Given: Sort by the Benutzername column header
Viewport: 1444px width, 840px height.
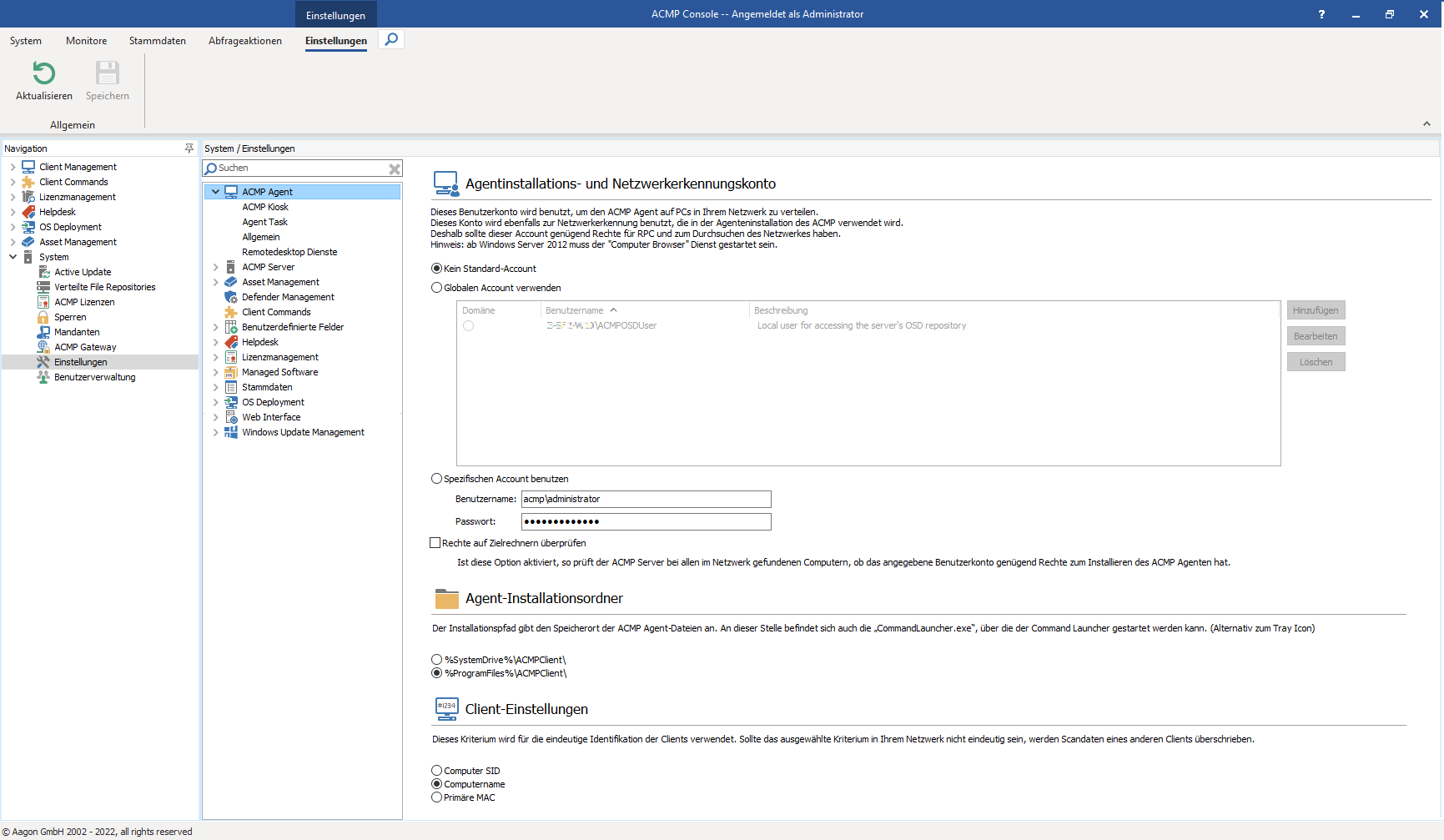Looking at the screenshot, I should pos(645,310).
